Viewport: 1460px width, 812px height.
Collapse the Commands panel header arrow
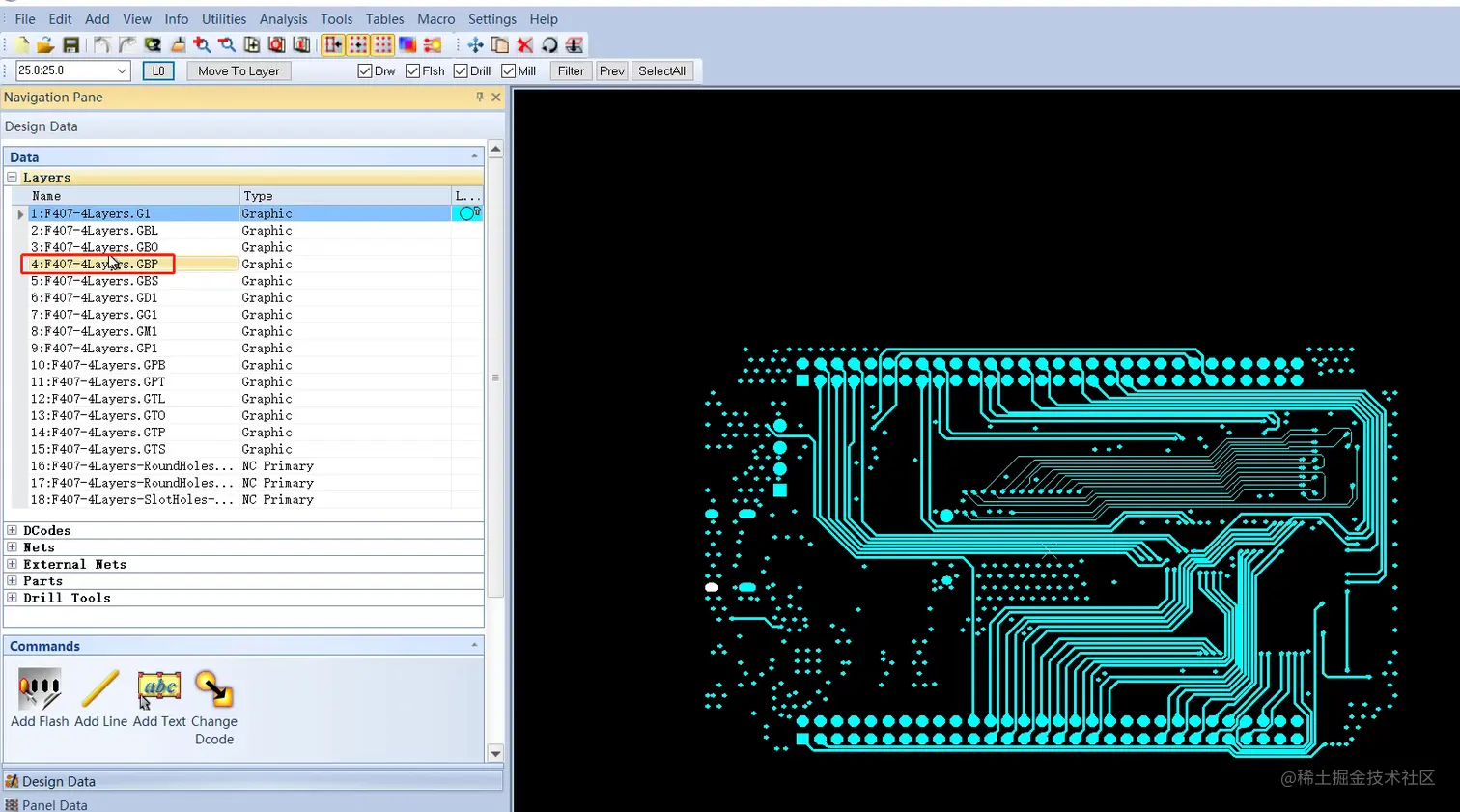tap(474, 645)
